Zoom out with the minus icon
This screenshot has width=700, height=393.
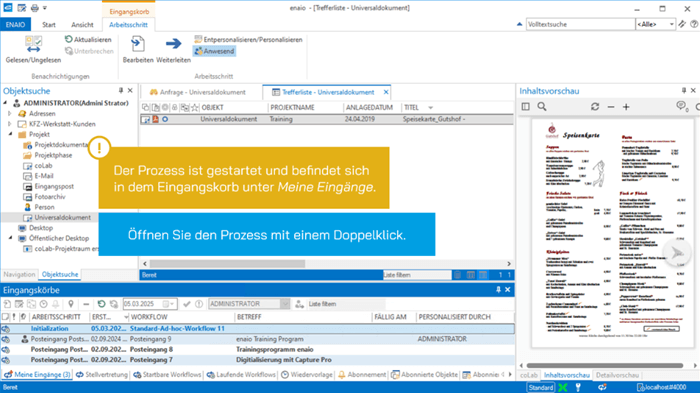611,107
